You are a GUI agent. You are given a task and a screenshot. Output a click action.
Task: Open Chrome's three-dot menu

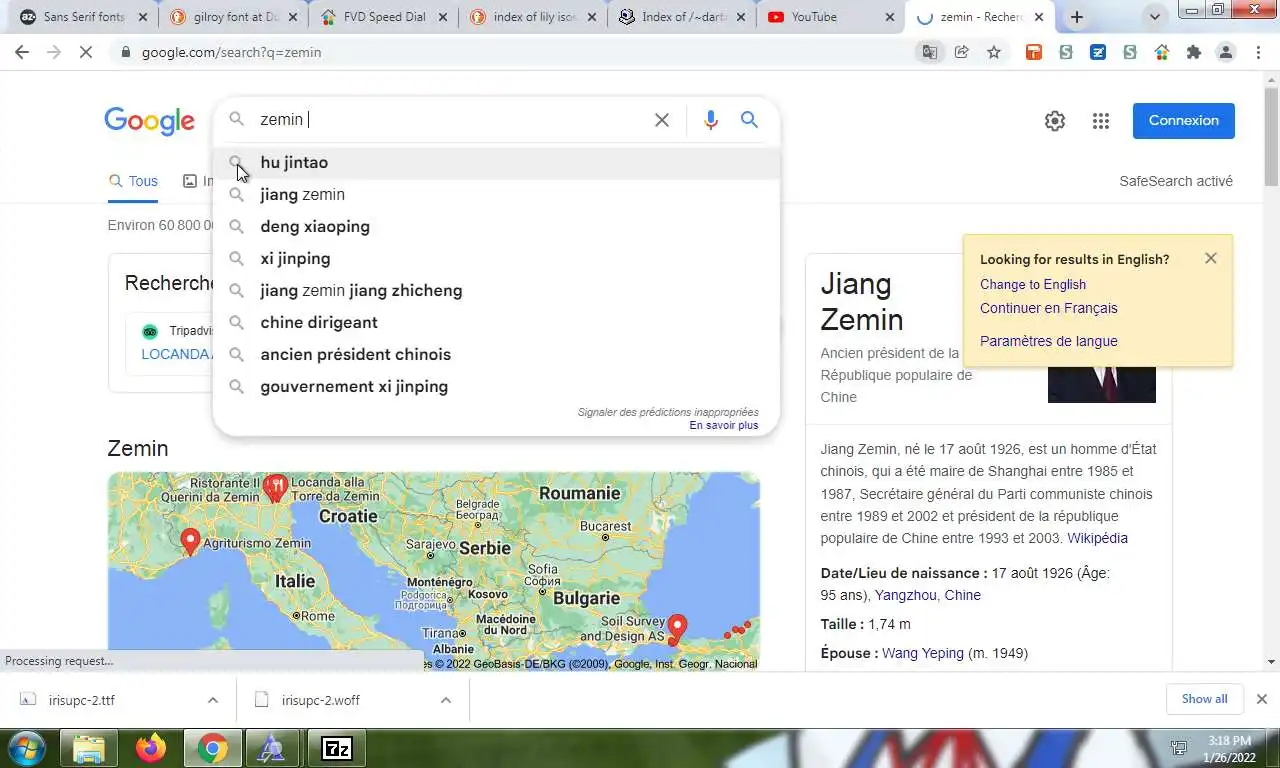(1258, 52)
